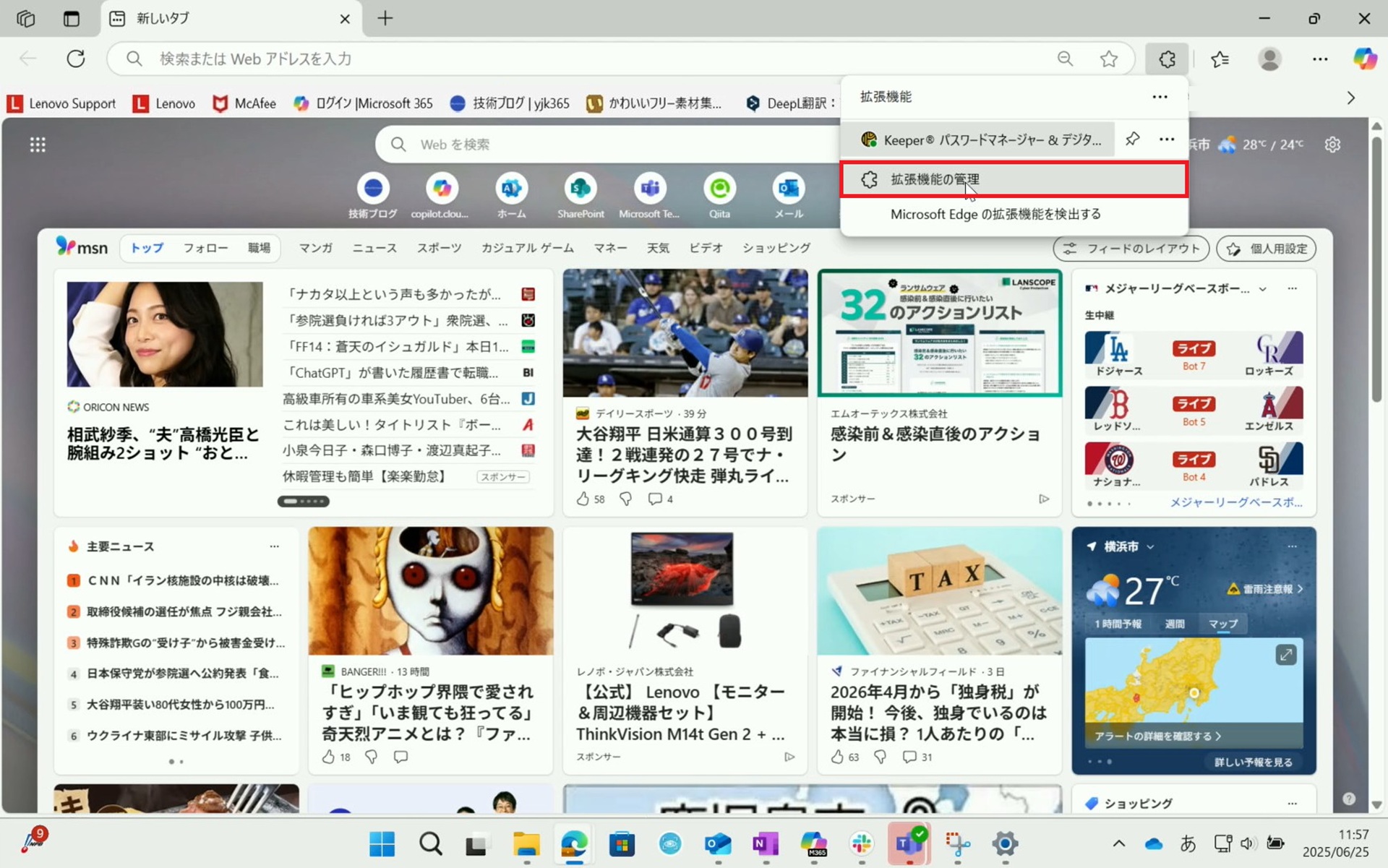
Task: Open the app launcher grid icon
Action: click(x=38, y=145)
